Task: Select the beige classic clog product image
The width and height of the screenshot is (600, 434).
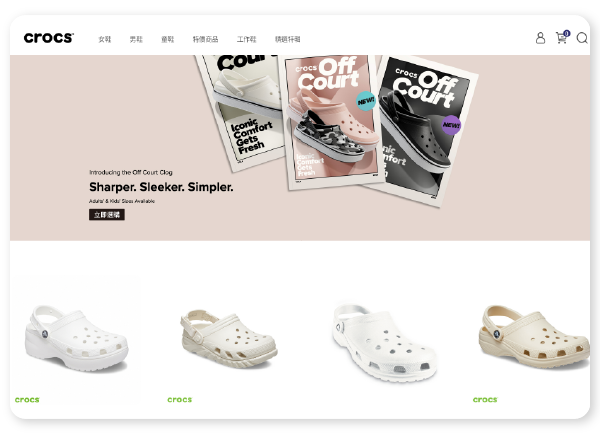Action: pos(534,337)
